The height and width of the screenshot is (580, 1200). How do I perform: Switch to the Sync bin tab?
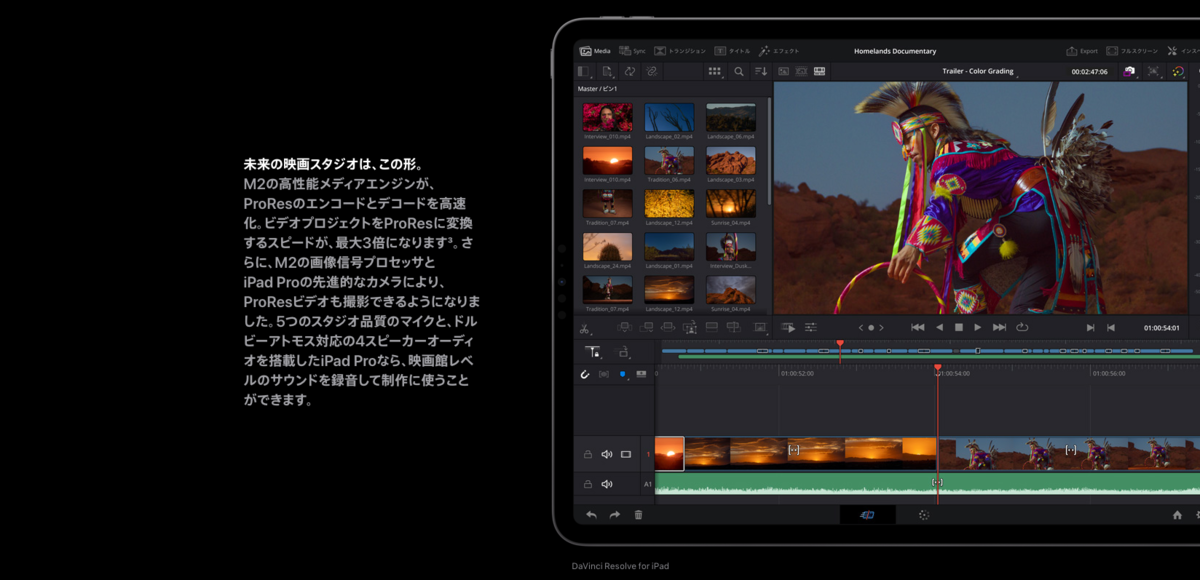tap(632, 51)
